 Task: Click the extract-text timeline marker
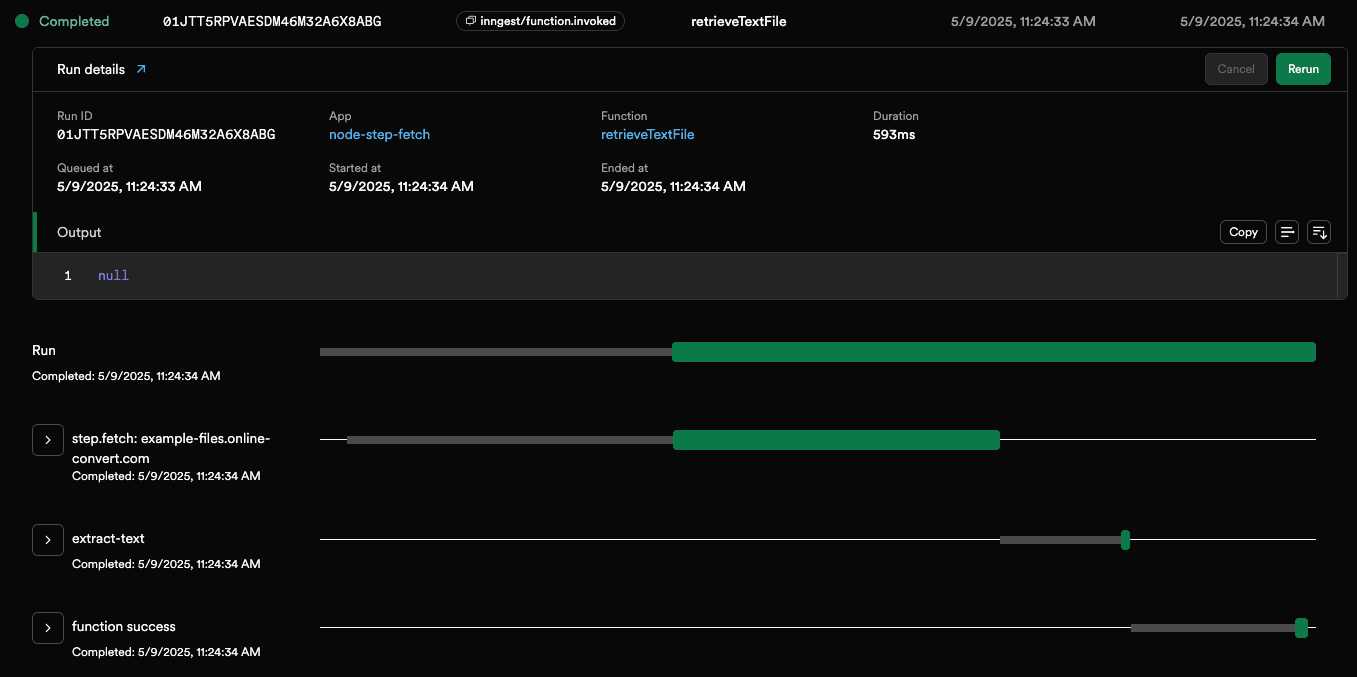[x=1124, y=539]
